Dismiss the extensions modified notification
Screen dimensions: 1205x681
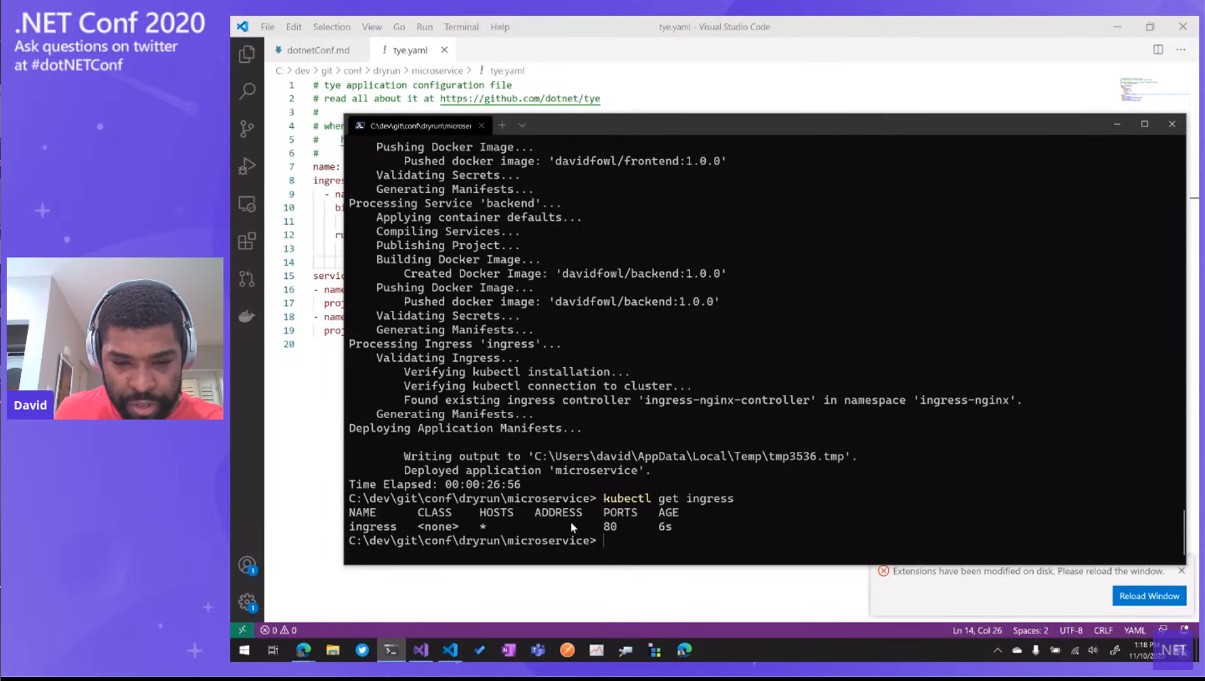pyautogui.click(x=1181, y=571)
